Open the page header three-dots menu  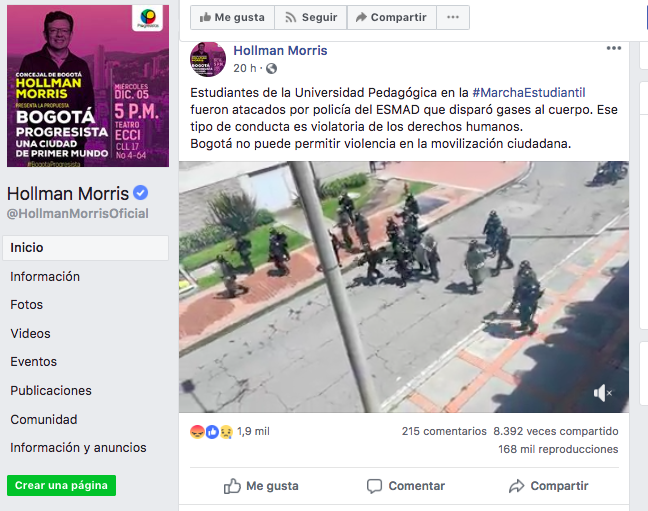pyautogui.click(x=453, y=17)
